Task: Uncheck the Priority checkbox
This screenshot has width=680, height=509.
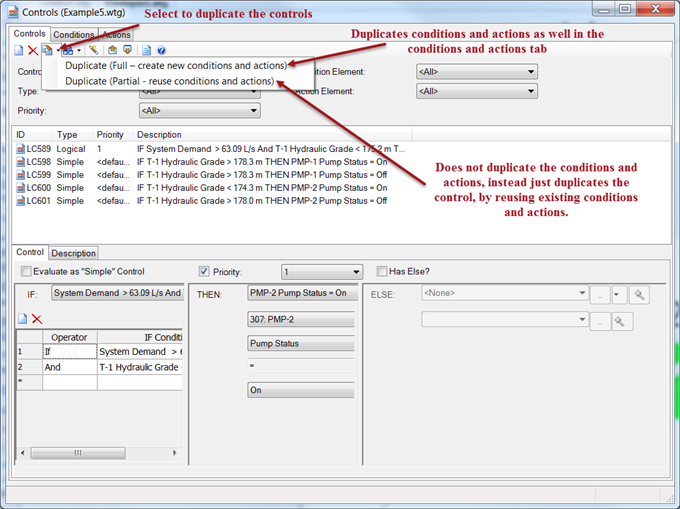Action: tap(204, 271)
